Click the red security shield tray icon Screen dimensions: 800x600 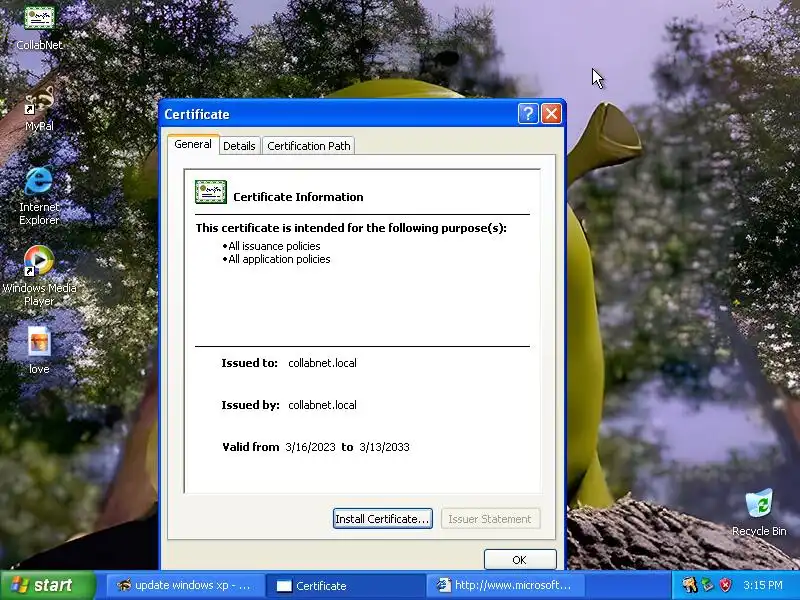(x=725, y=585)
